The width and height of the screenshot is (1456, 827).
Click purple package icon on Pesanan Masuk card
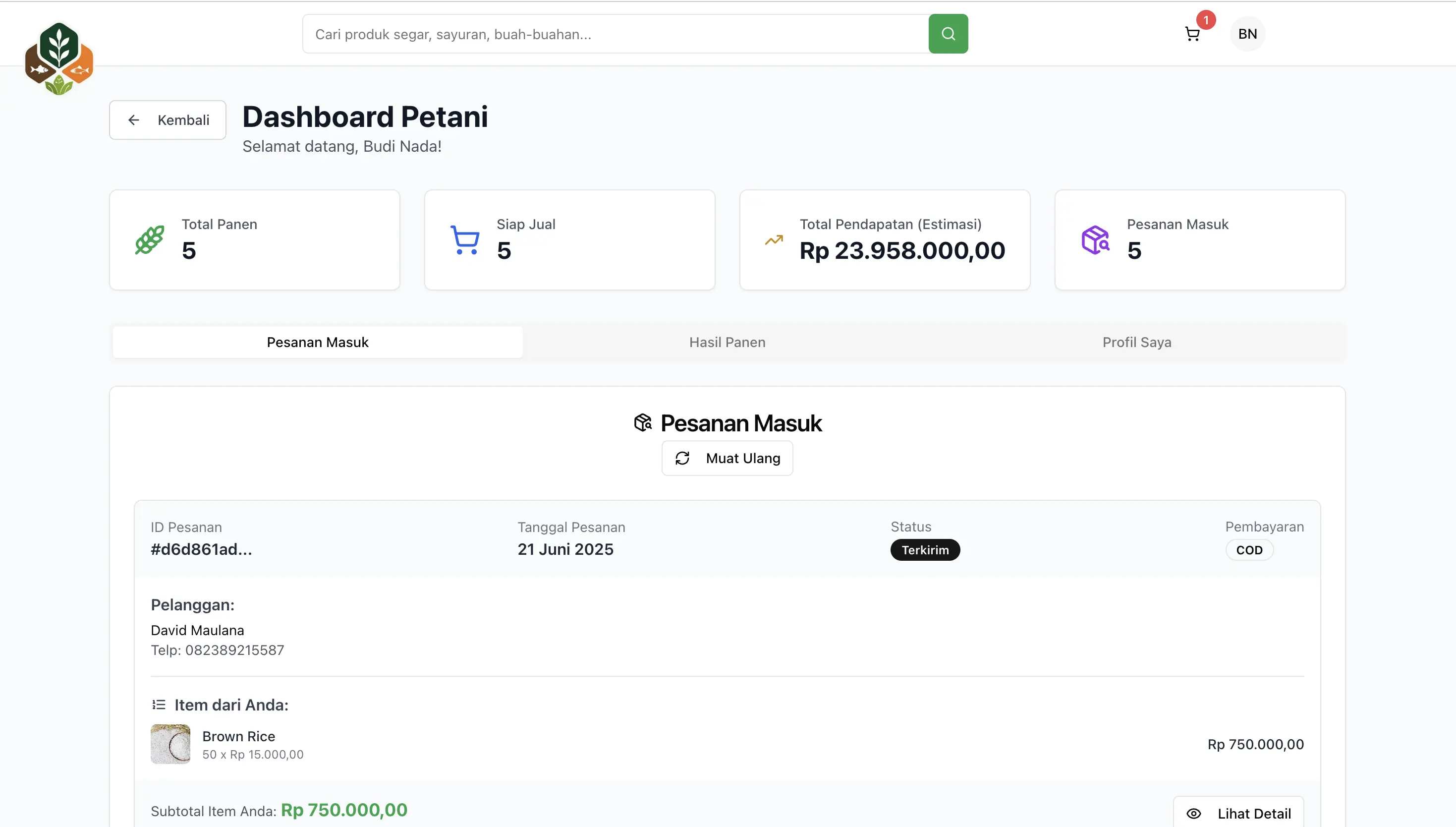[x=1096, y=239]
